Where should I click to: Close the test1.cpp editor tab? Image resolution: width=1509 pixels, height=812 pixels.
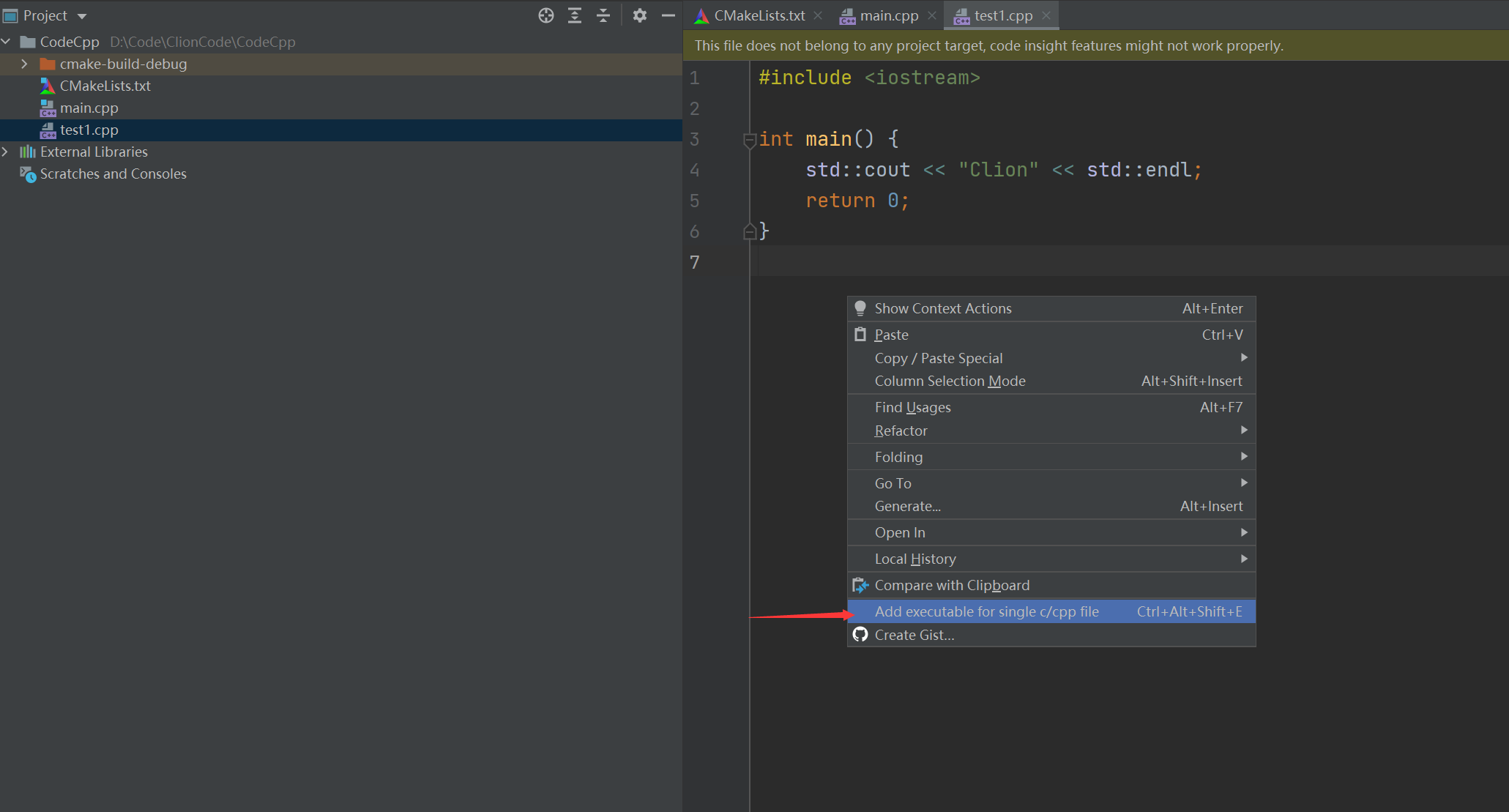[x=1046, y=15]
